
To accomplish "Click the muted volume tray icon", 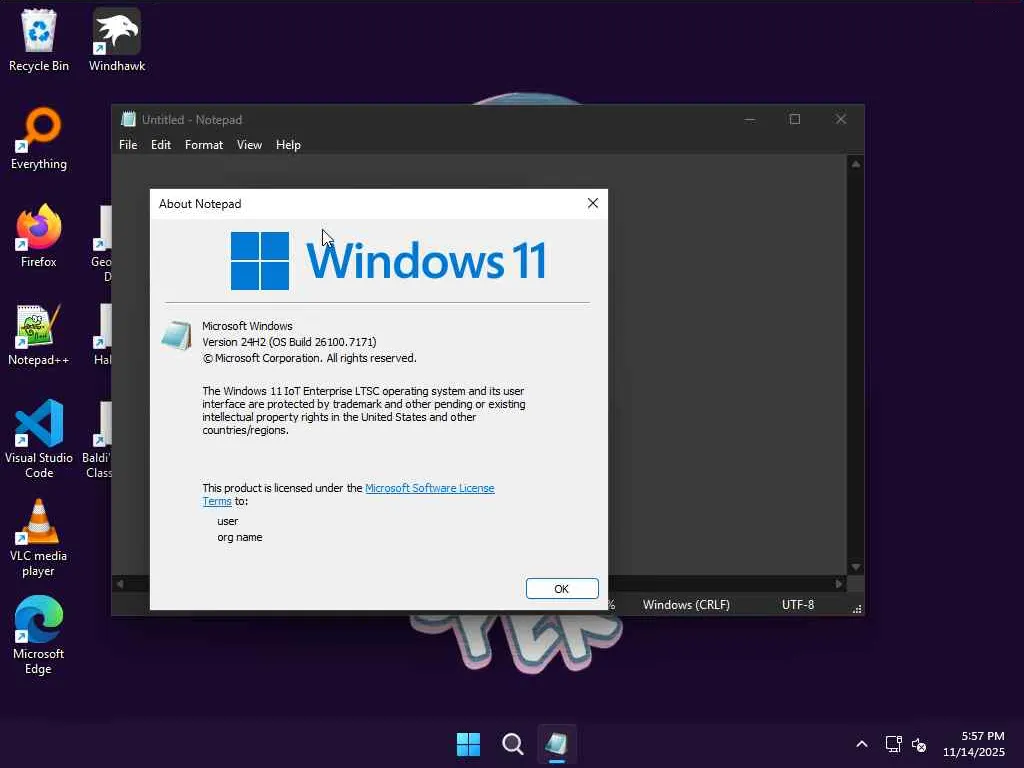I will point(919,744).
